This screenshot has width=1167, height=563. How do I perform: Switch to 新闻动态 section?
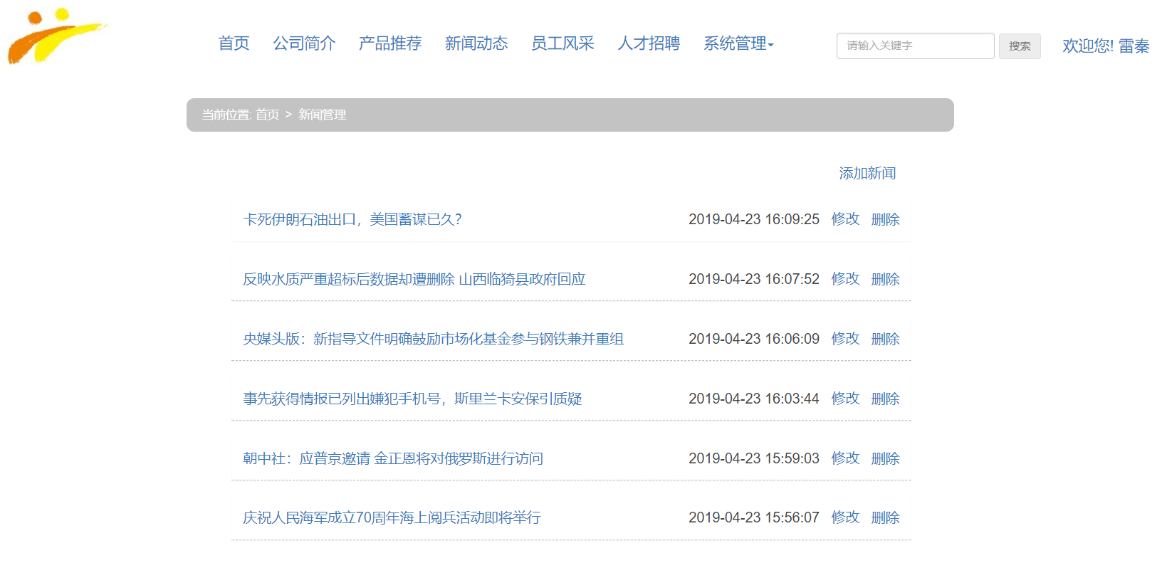click(476, 44)
